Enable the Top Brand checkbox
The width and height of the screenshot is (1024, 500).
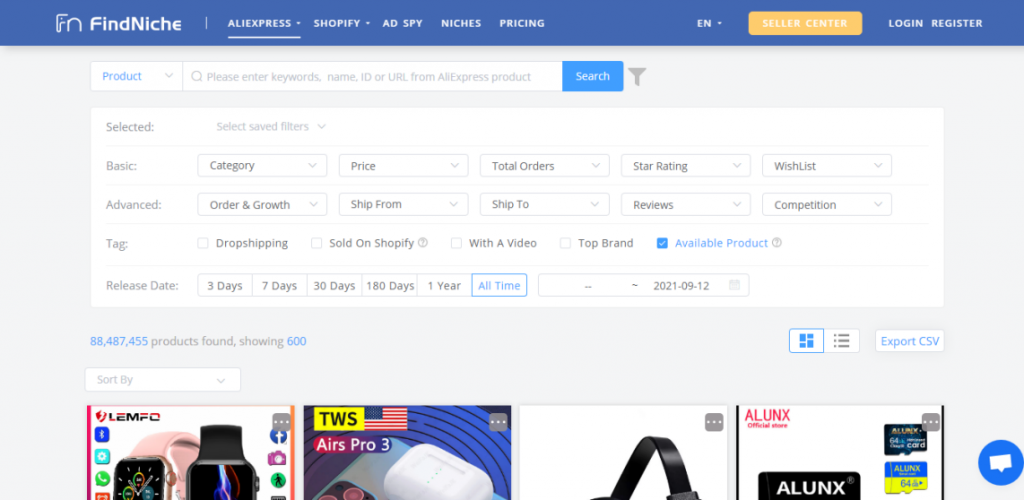(566, 243)
